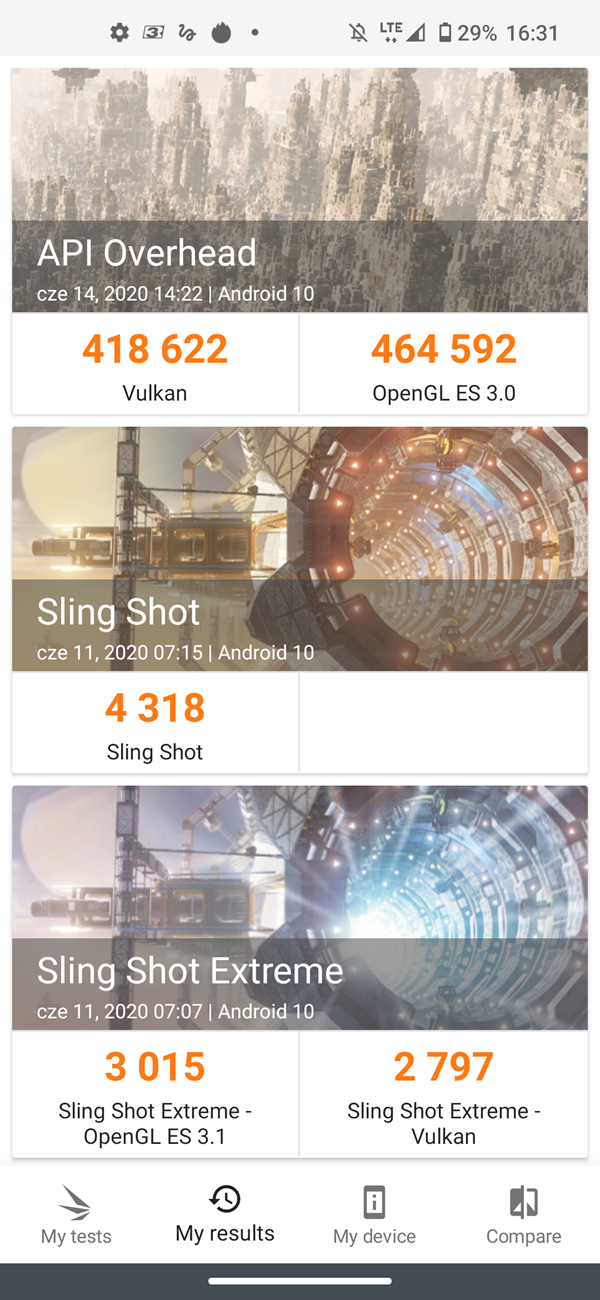The height and width of the screenshot is (1300, 600).
Task: Select the Vulkan score 418 622
Action: click(155, 349)
